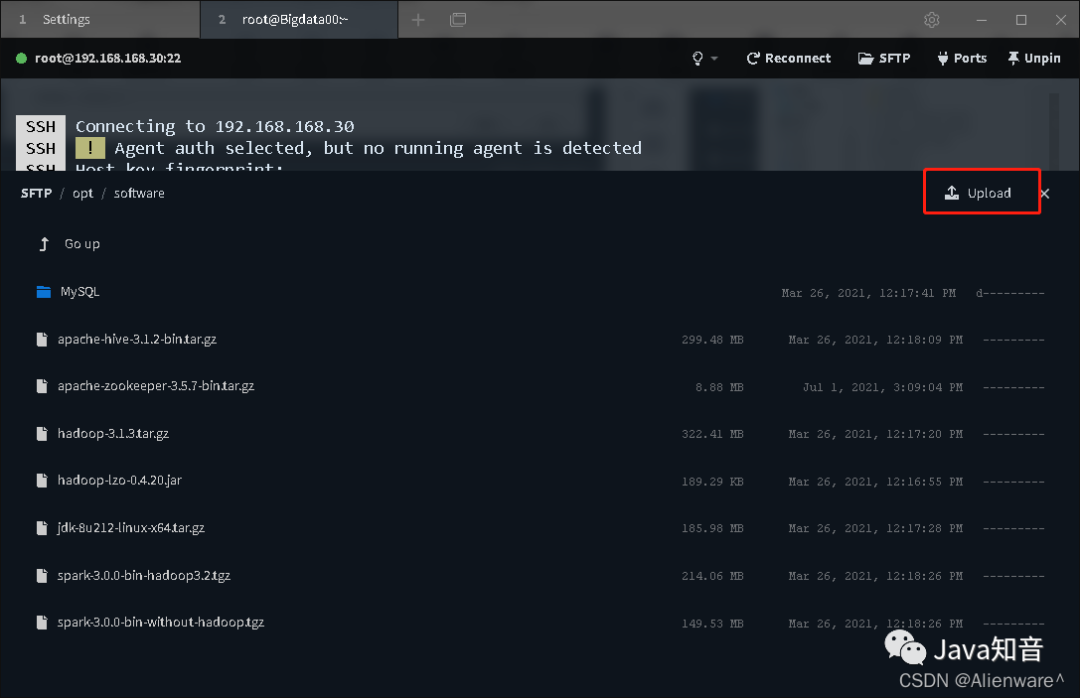Click the split pane icon next to plus

(458, 19)
